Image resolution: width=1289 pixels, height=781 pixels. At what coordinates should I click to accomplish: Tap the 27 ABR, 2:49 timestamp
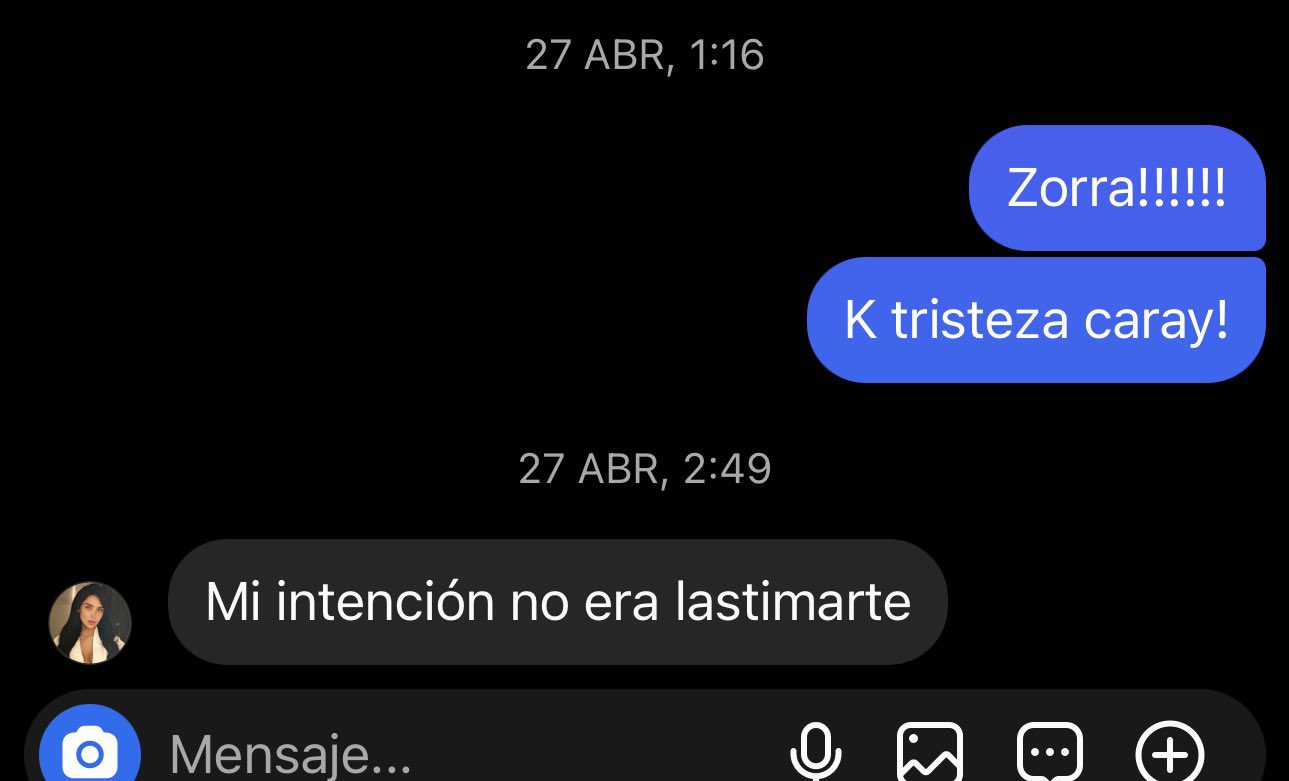[645, 468]
